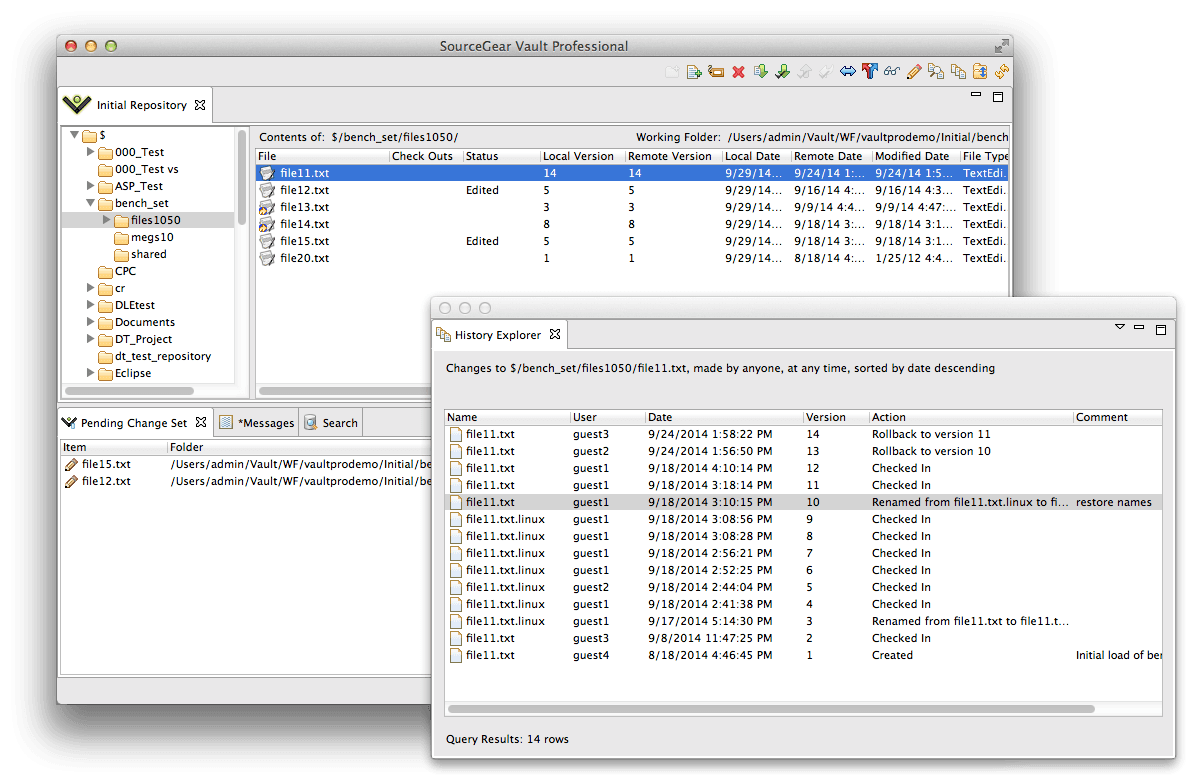Minimize the Initial Repository view panel

[x=976, y=95]
